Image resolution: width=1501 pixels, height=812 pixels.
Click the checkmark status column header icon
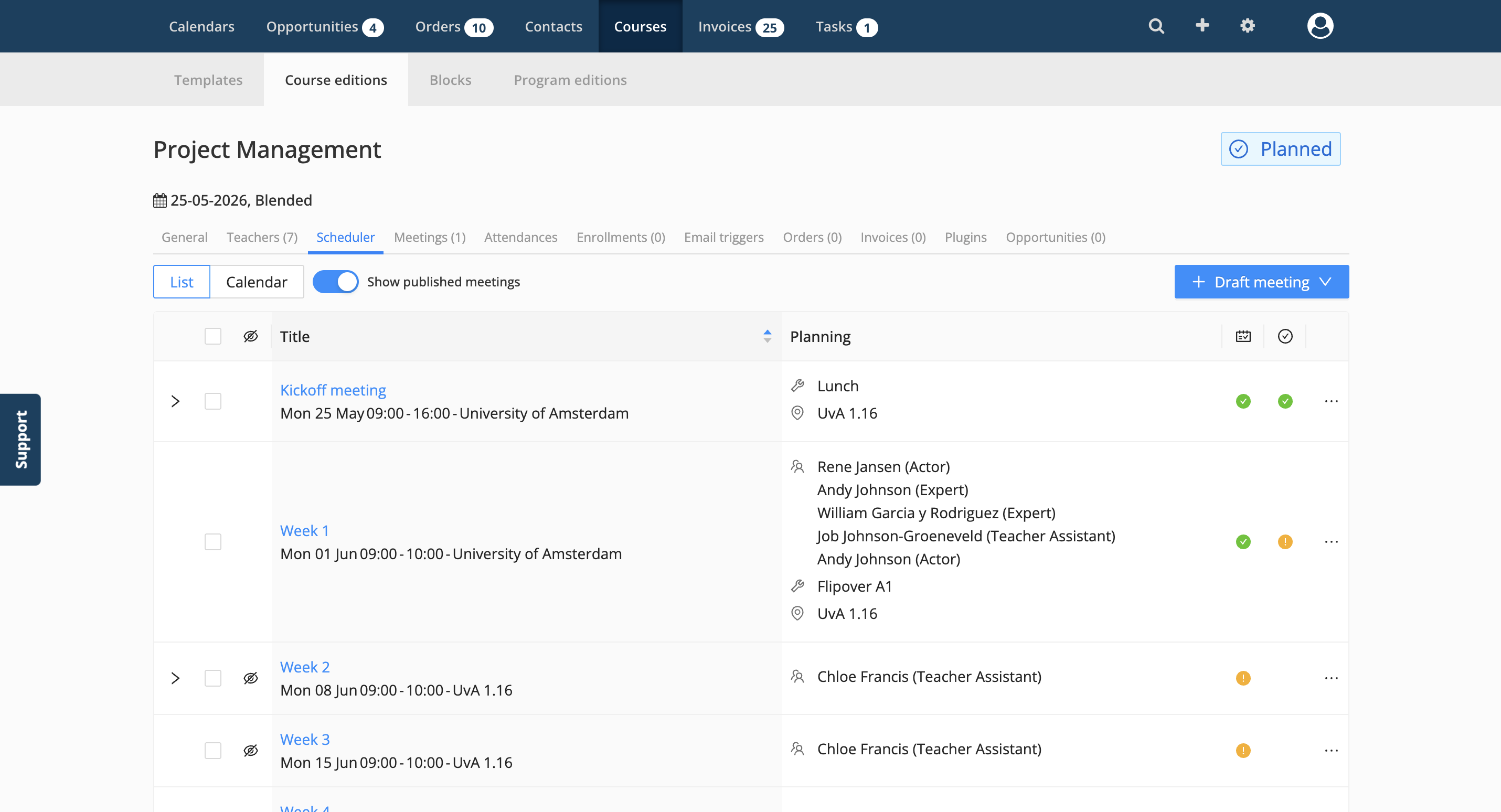tap(1285, 336)
